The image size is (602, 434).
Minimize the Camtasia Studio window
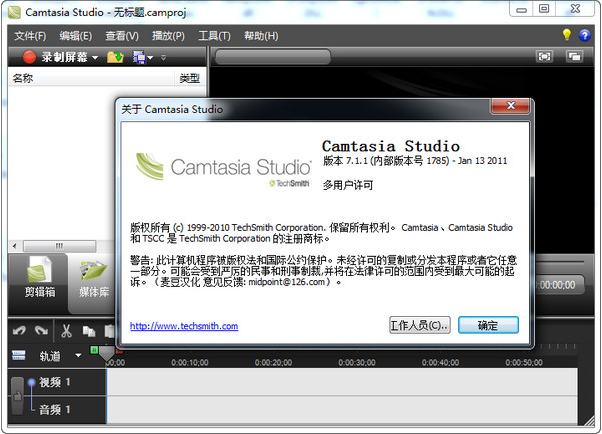521,9
